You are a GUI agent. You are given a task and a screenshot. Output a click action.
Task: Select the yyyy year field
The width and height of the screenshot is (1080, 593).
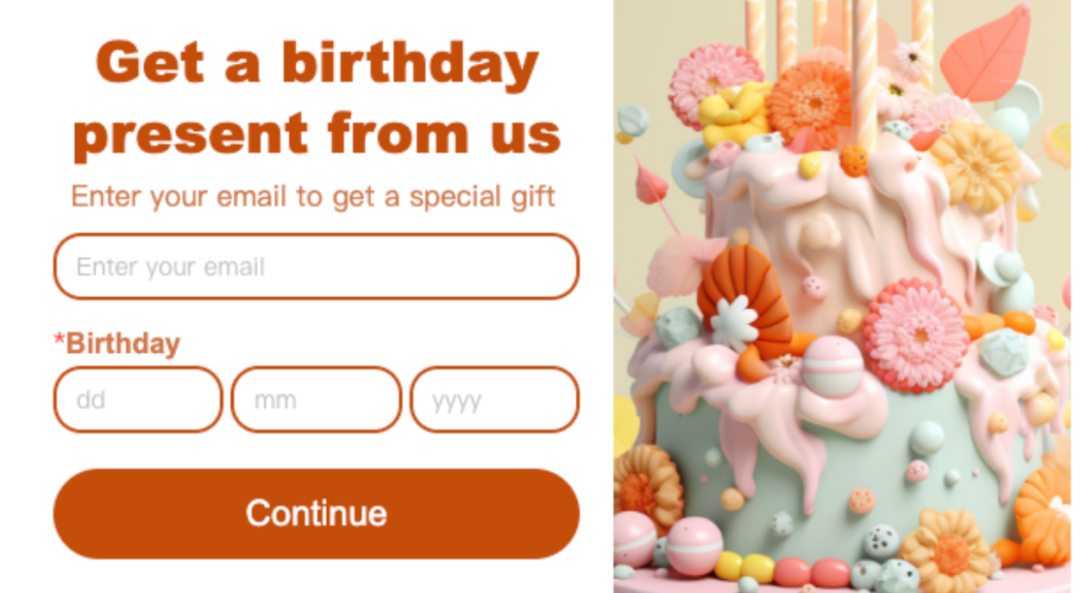pos(495,399)
